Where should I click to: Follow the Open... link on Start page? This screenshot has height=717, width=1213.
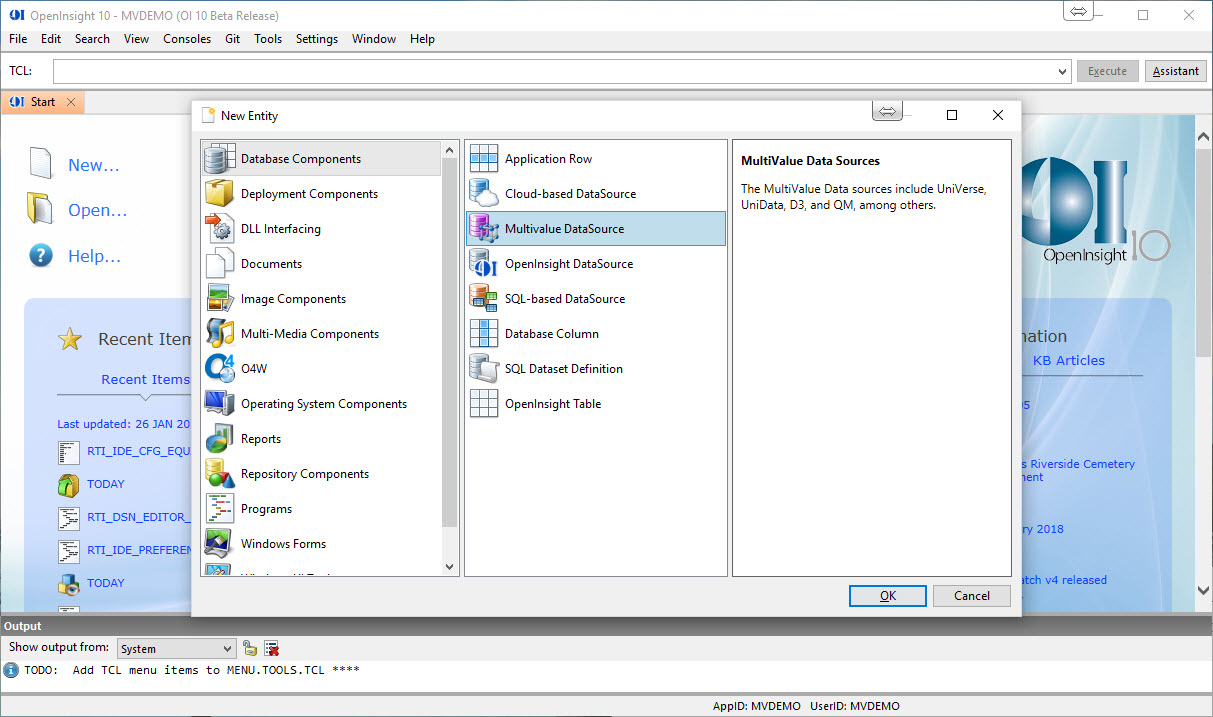pos(98,211)
